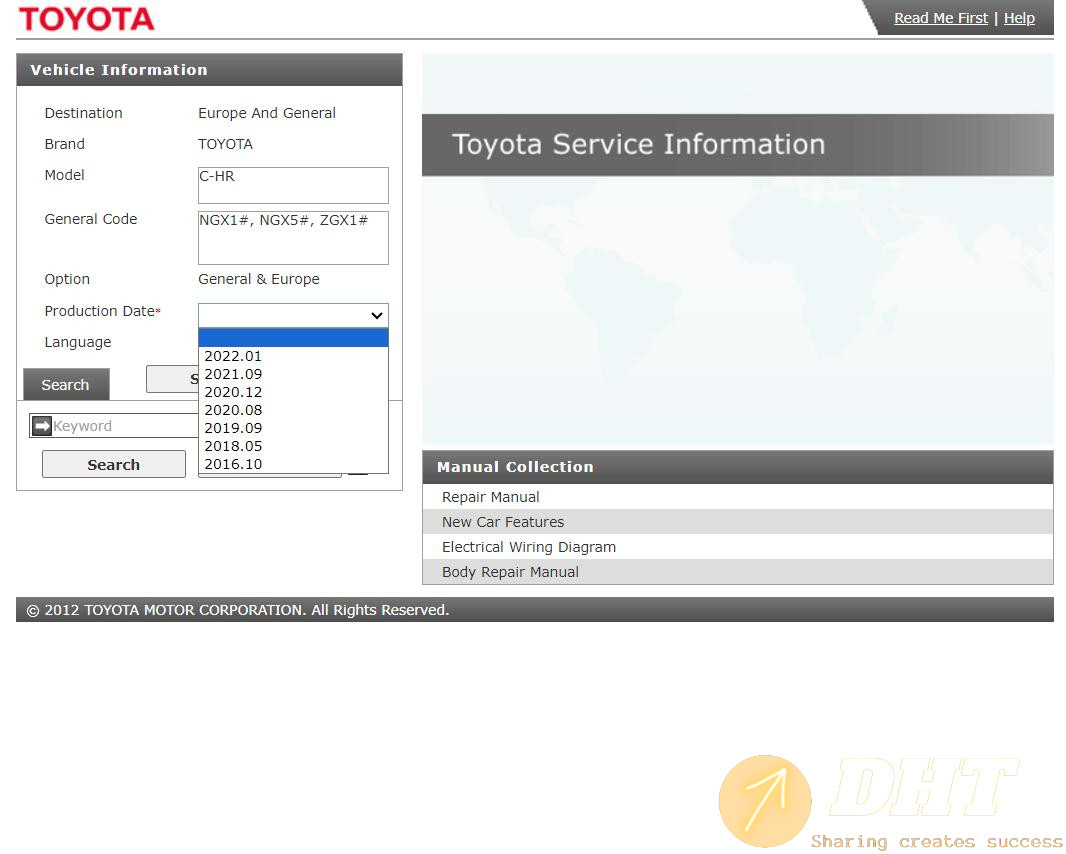Click the Model field showing C-HR

293,185
